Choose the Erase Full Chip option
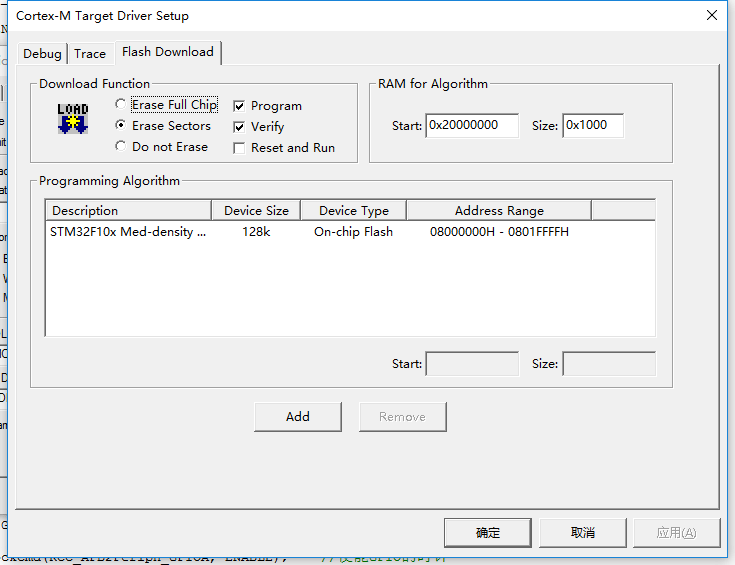735x565 pixels. click(121, 105)
